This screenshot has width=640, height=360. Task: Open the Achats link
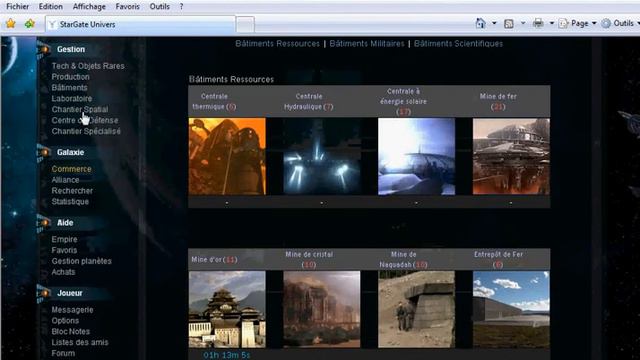coord(63,272)
